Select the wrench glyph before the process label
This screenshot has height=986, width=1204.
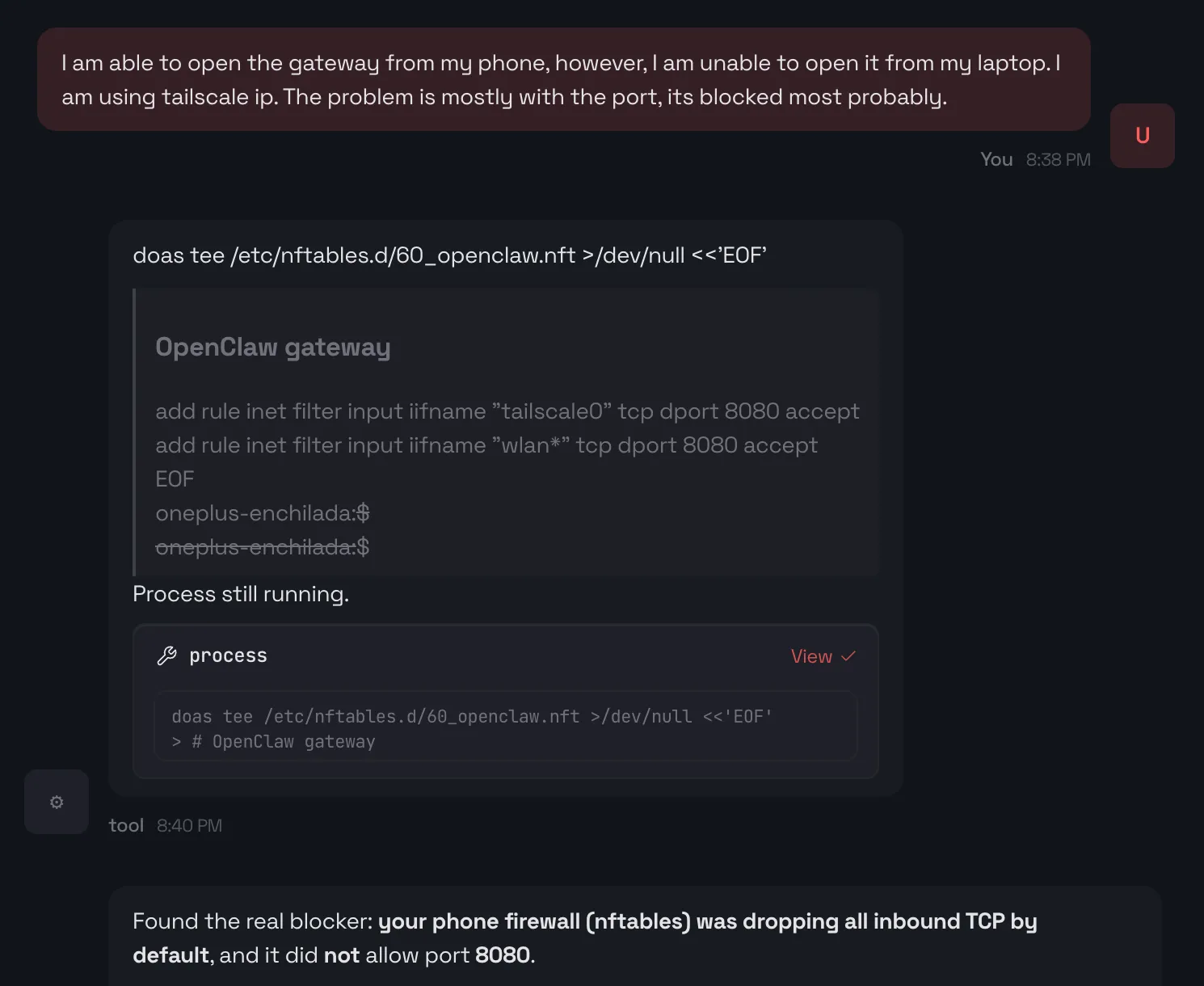click(167, 655)
